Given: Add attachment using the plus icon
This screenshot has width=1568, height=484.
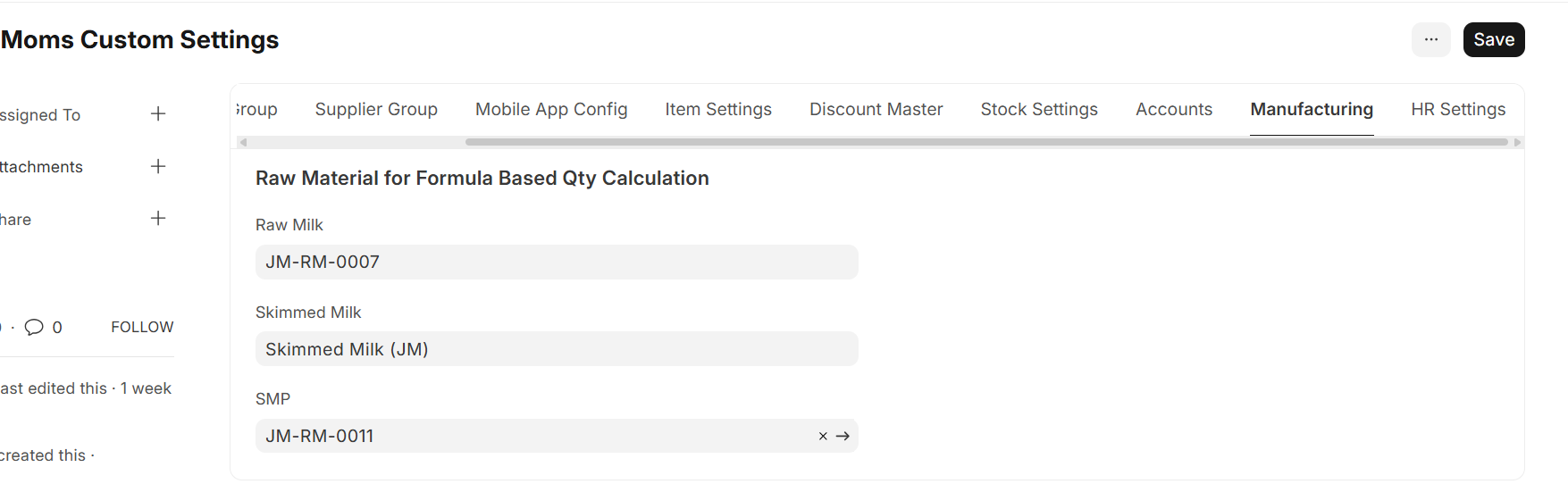Looking at the screenshot, I should click(158, 166).
